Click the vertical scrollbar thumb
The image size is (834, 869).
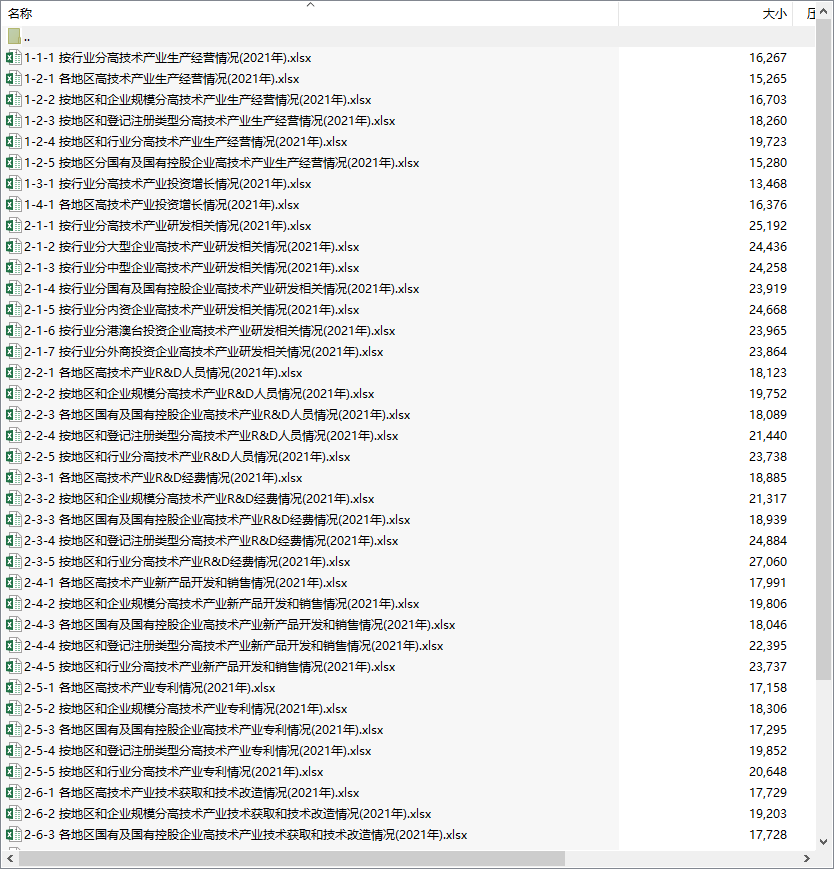click(x=823, y=350)
